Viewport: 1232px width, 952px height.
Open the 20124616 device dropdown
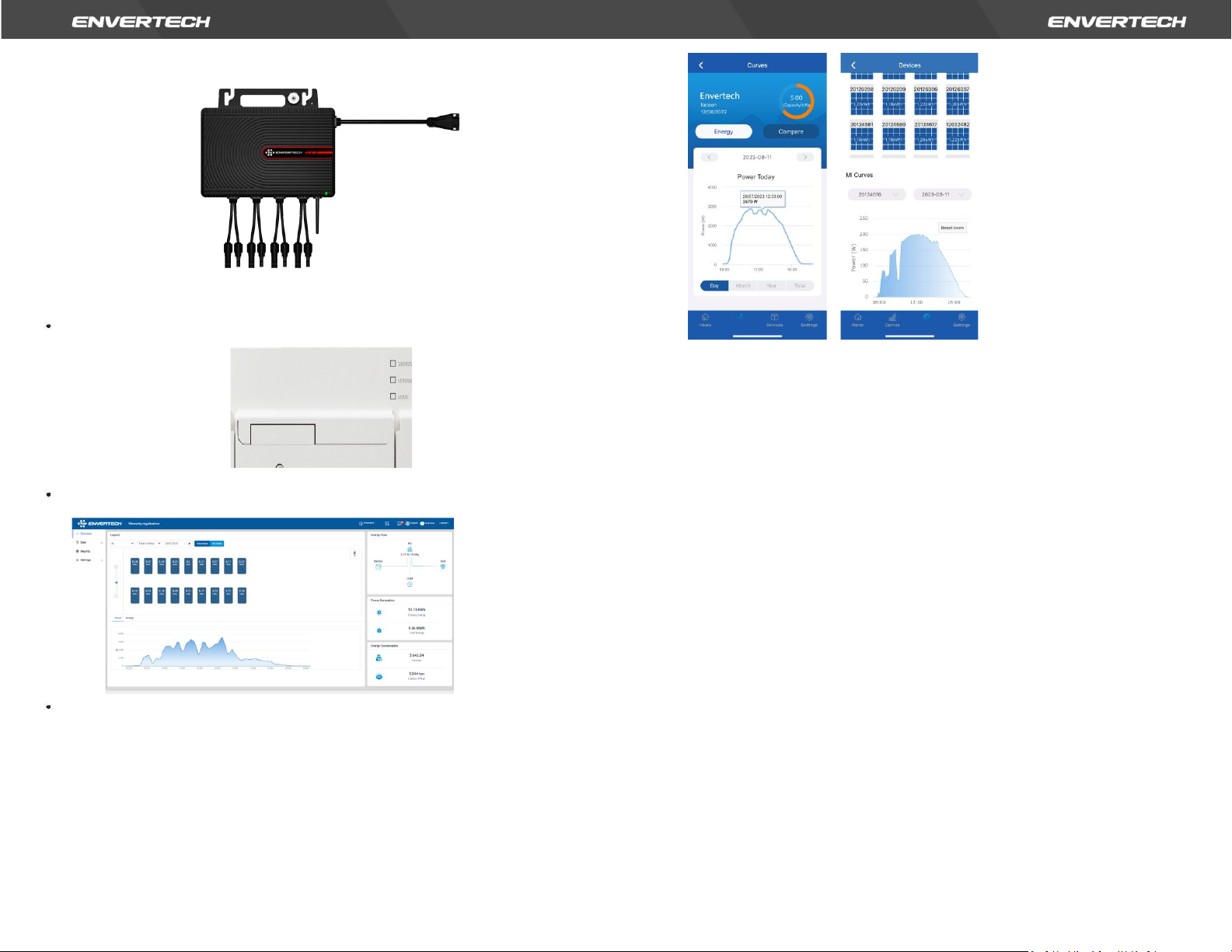tap(877, 194)
